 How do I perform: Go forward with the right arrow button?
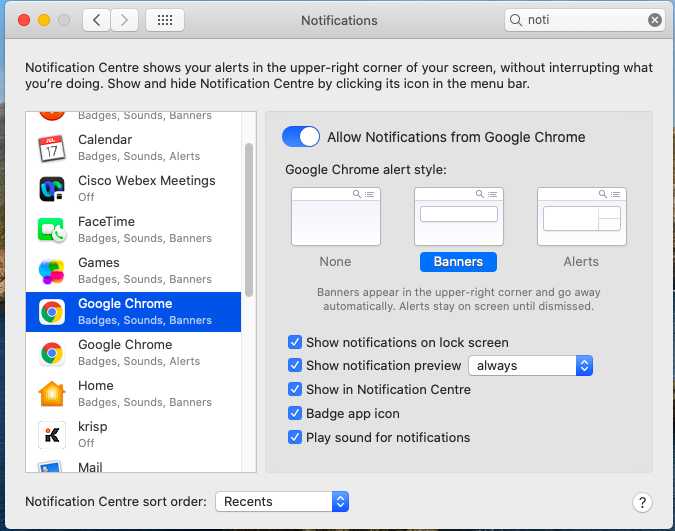(x=124, y=20)
